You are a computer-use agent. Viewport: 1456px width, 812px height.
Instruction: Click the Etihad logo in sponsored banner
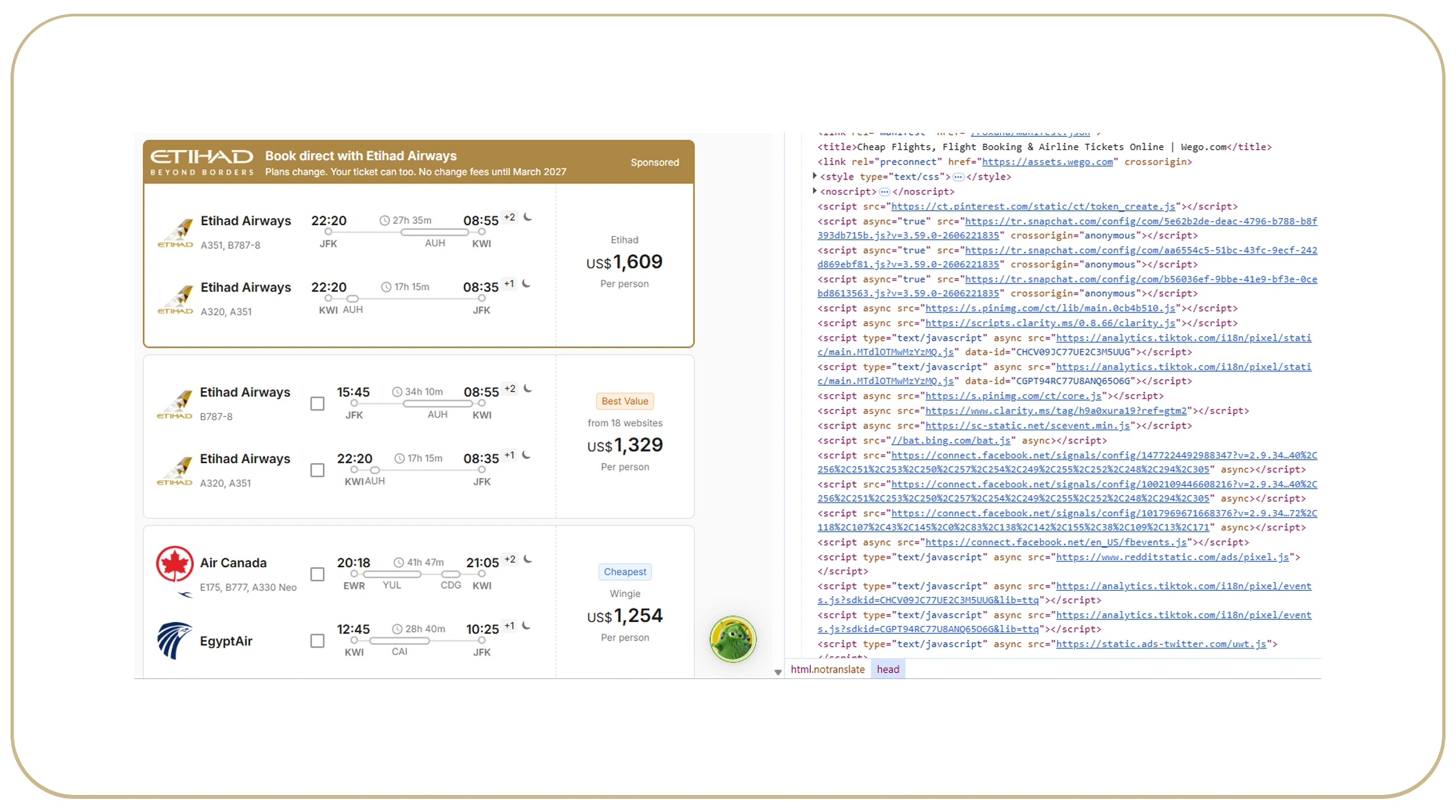click(202, 162)
